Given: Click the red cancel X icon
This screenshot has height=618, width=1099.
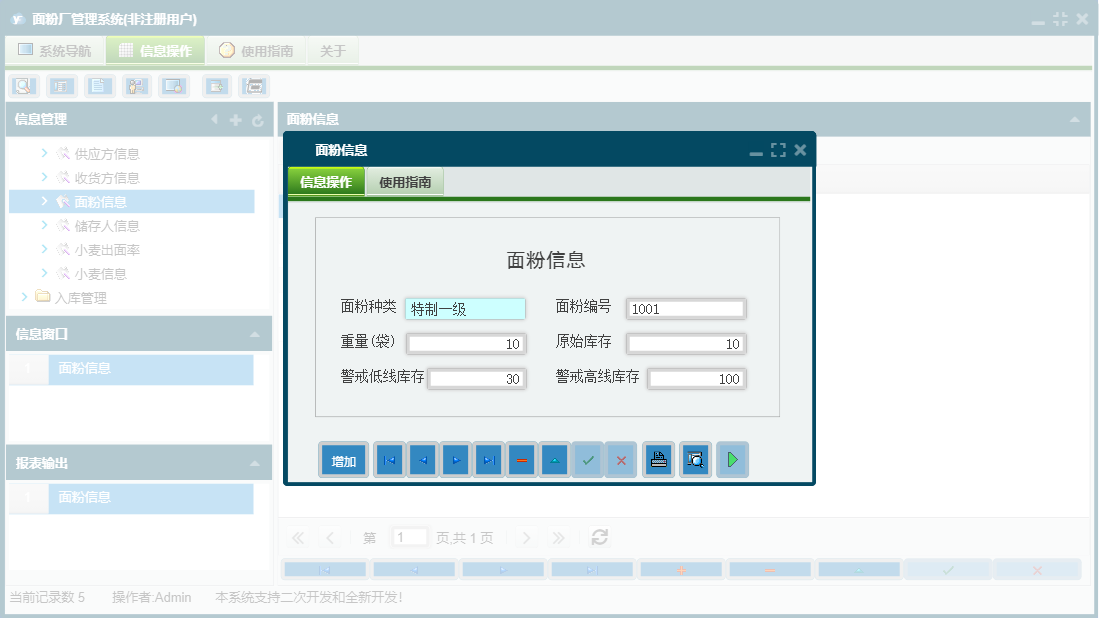Looking at the screenshot, I should point(621,460).
